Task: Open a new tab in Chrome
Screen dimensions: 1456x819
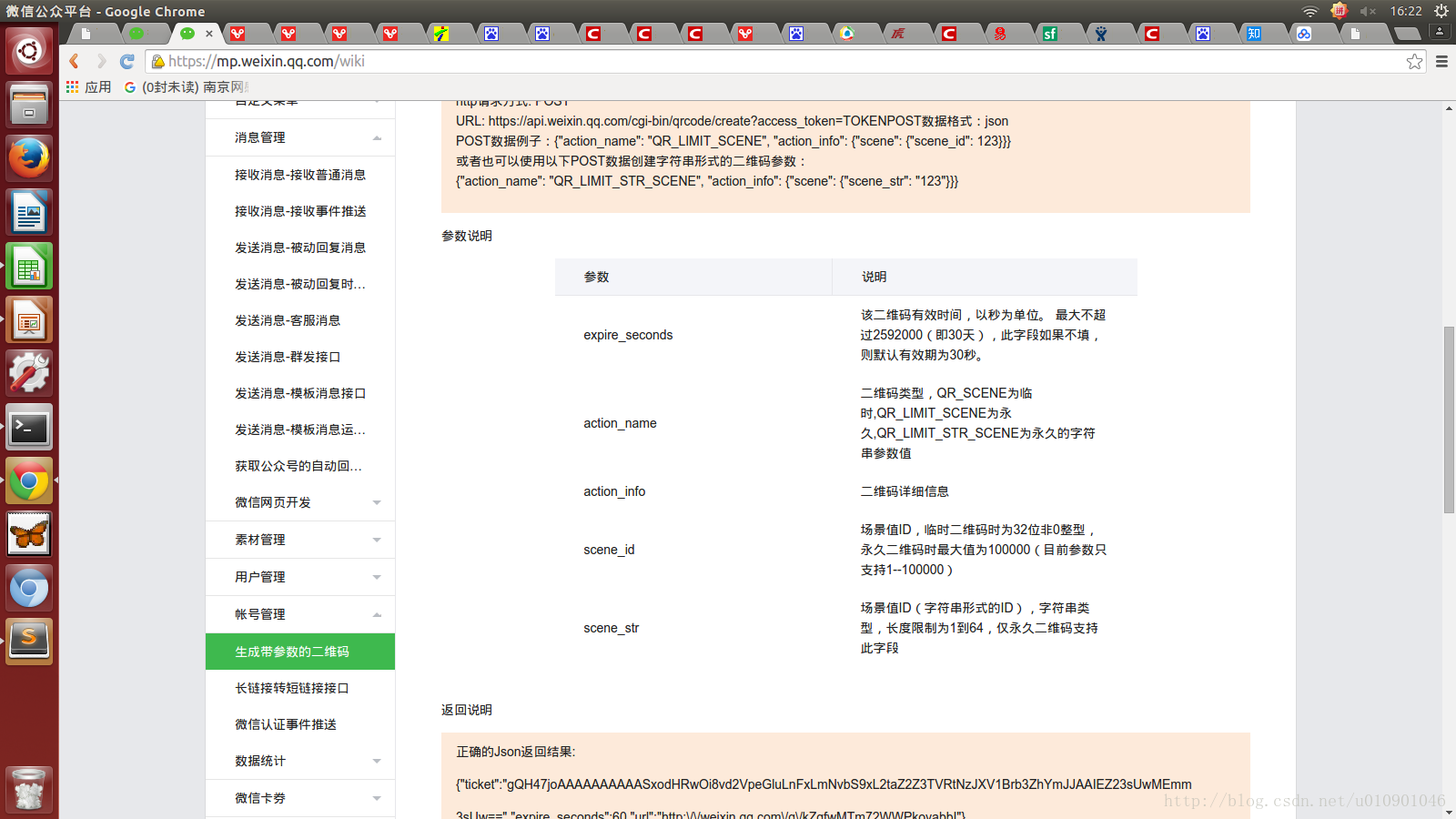Action: (x=1407, y=34)
